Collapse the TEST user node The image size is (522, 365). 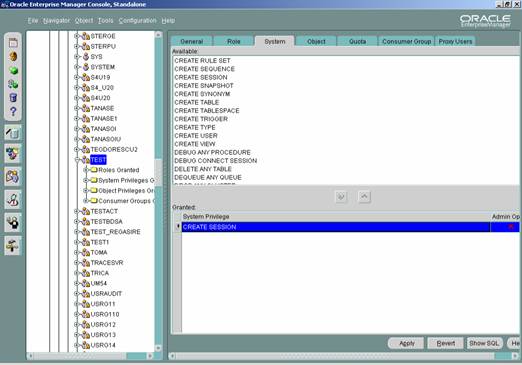[77, 160]
